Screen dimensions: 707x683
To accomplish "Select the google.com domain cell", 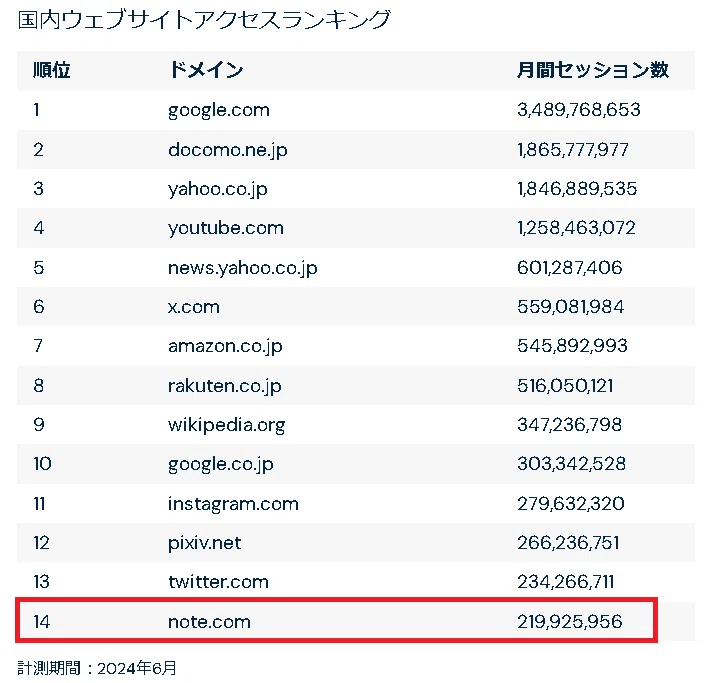I will (x=219, y=110).
